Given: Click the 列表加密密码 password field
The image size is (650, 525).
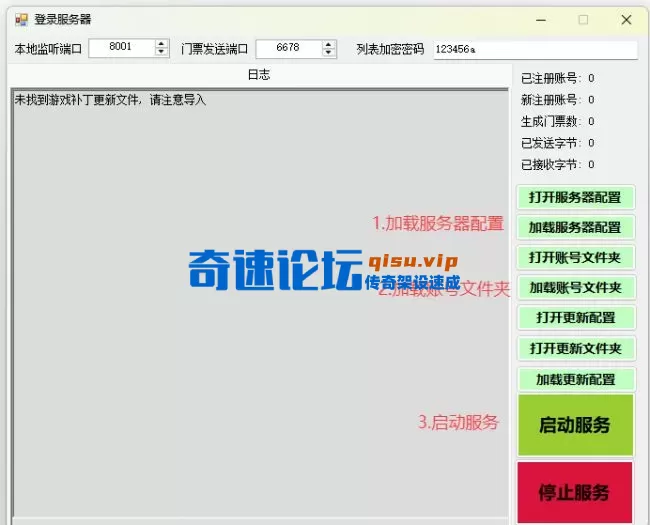Looking at the screenshot, I should click(535, 49).
